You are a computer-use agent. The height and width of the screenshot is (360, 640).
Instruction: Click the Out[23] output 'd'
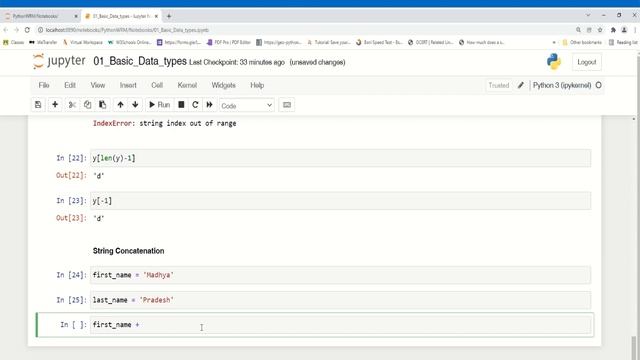pyautogui.click(x=99, y=218)
